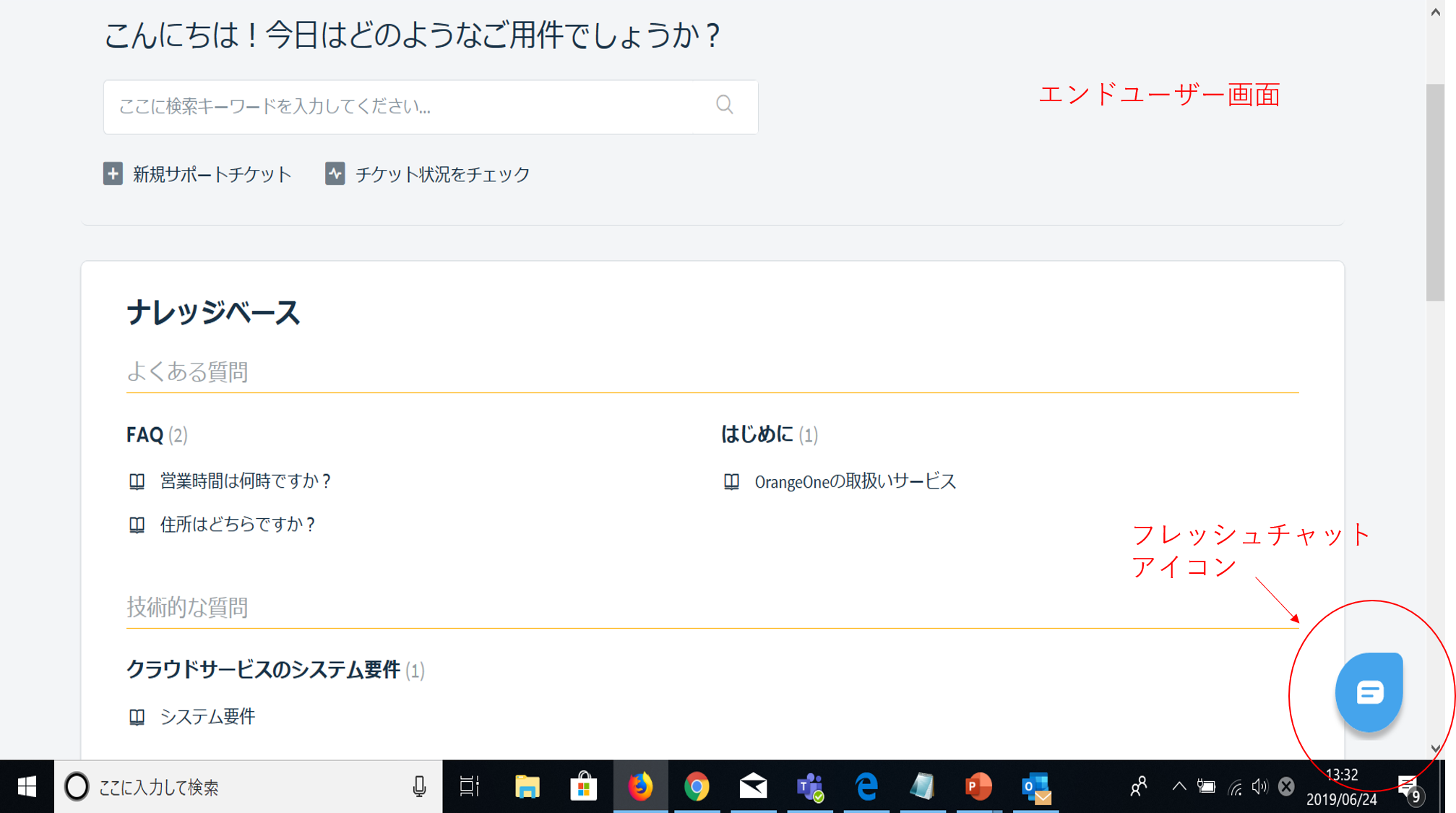Viewport: 1456px width, 813px height.
Task: Open the 新規サポートチケット link
Action: click(210, 174)
